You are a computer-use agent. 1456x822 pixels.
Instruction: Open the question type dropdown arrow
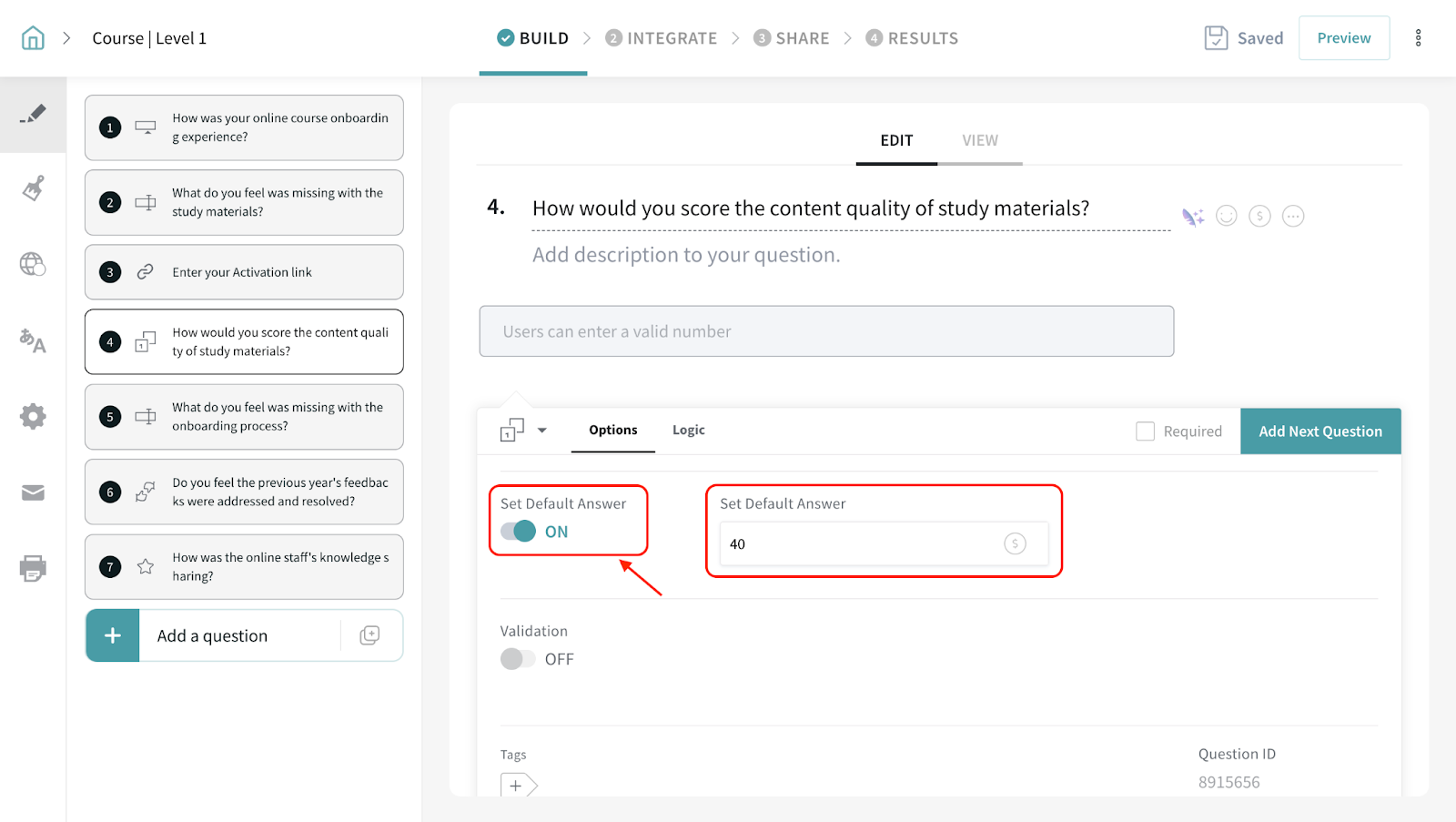point(542,431)
